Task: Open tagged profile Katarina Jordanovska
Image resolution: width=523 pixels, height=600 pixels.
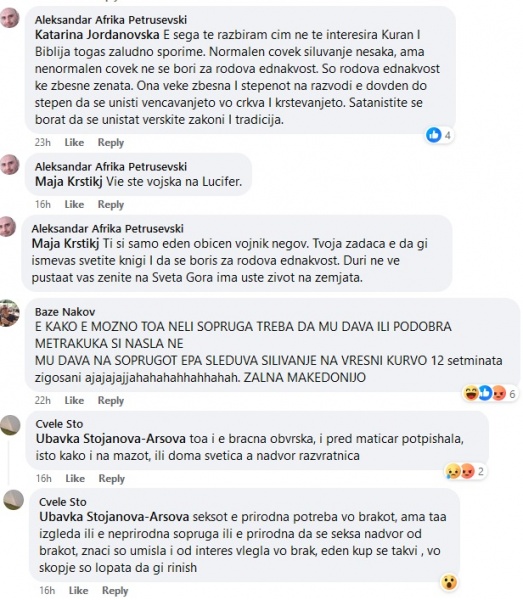Action: tap(97, 35)
